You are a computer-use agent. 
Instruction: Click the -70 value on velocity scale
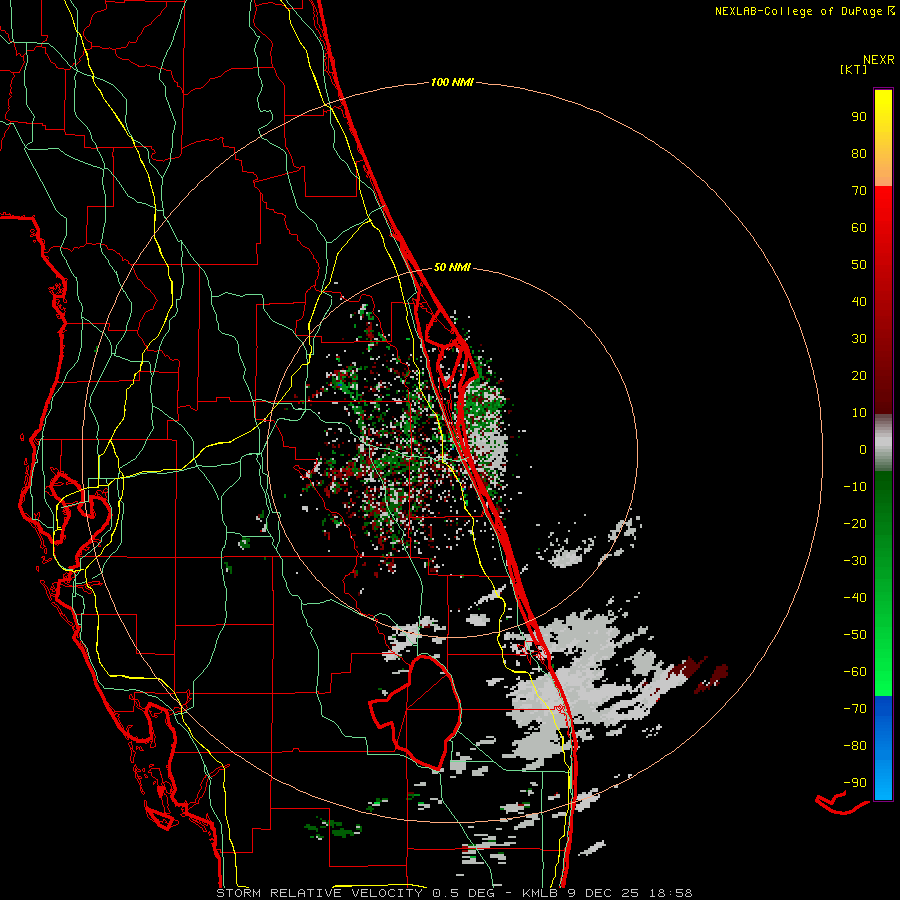pyautogui.click(x=855, y=708)
